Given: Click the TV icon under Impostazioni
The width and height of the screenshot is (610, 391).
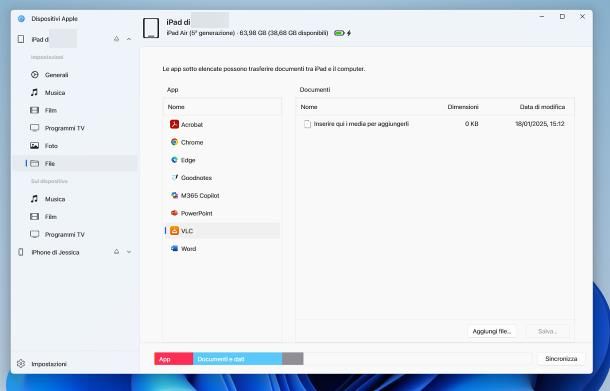Looking at the screenshot, I should point(35,128).
